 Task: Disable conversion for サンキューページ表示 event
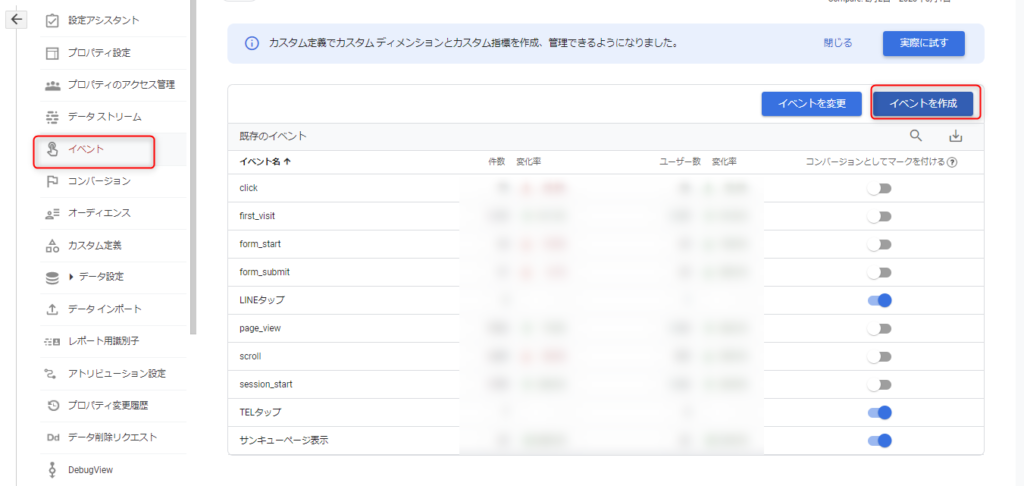pyautogui.click(x=880, y=441)
